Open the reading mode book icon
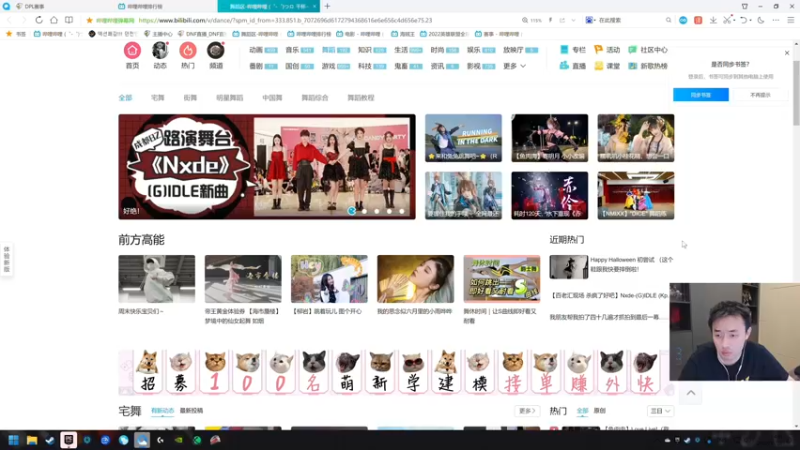 69,20
